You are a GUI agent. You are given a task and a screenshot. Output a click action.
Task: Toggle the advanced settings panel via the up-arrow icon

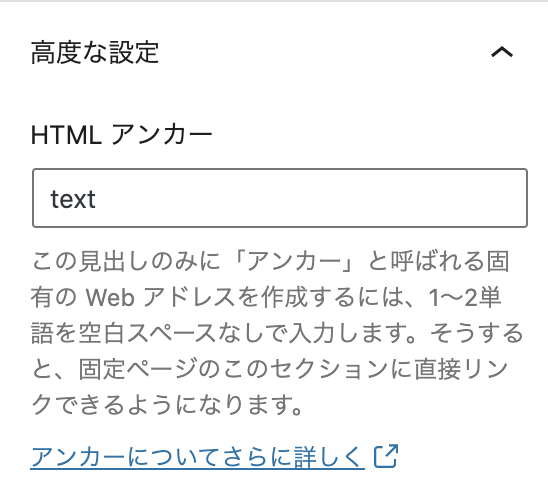[502, 52]
